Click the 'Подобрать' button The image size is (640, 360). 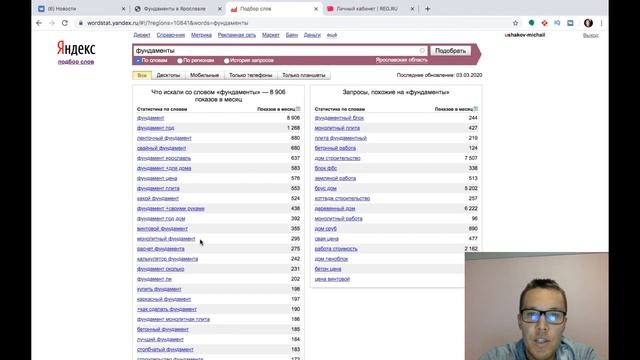click(x=450, y=51)
